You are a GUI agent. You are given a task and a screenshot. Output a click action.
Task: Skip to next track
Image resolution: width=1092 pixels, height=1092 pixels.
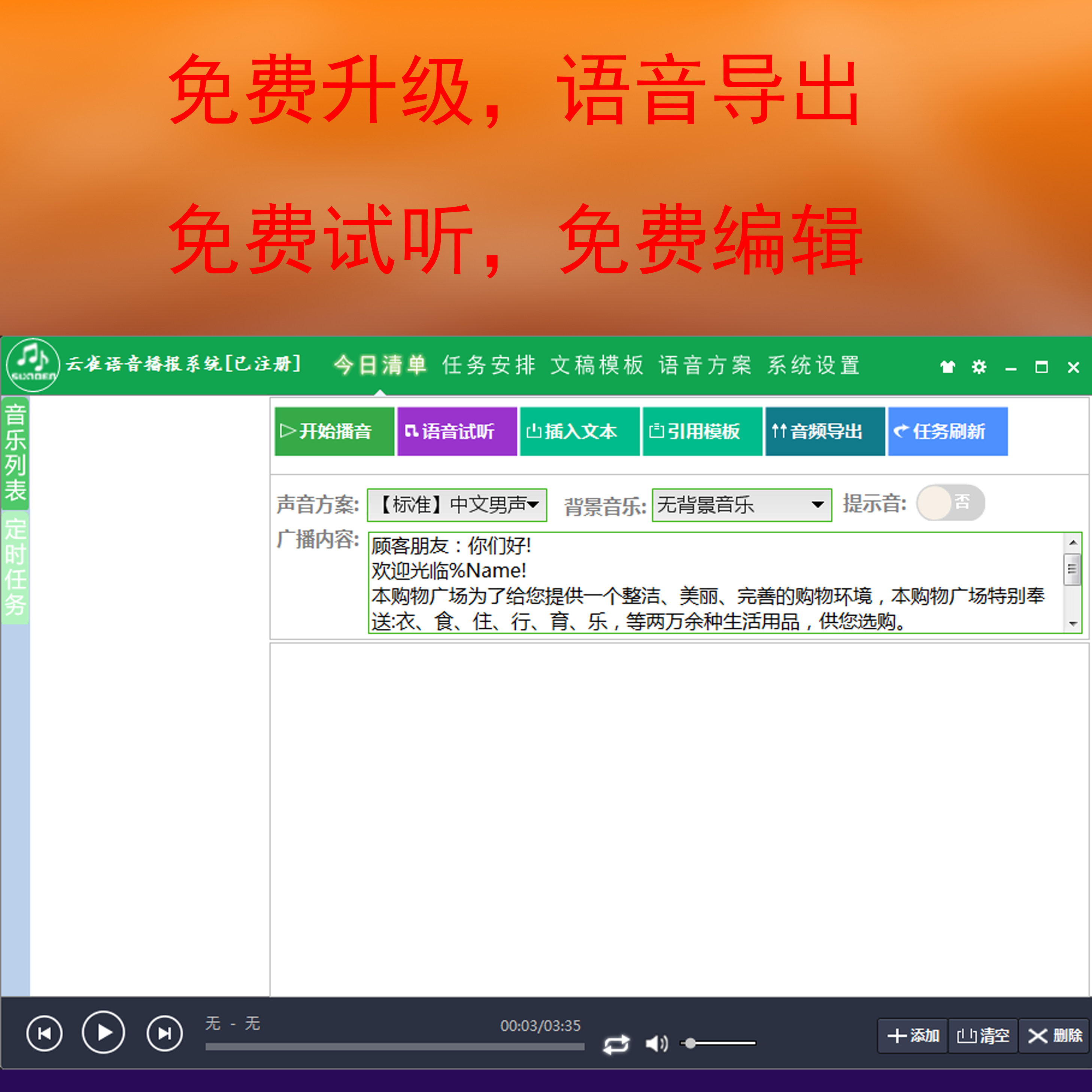pyautogui.click(x=164, y=1033)
